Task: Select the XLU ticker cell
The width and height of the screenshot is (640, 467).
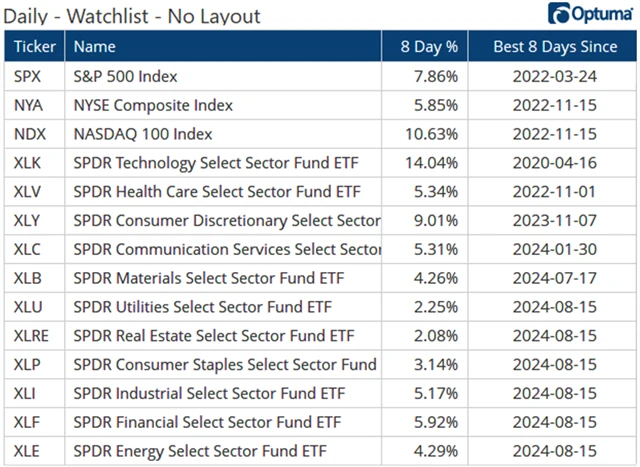Action: [29, 308]
